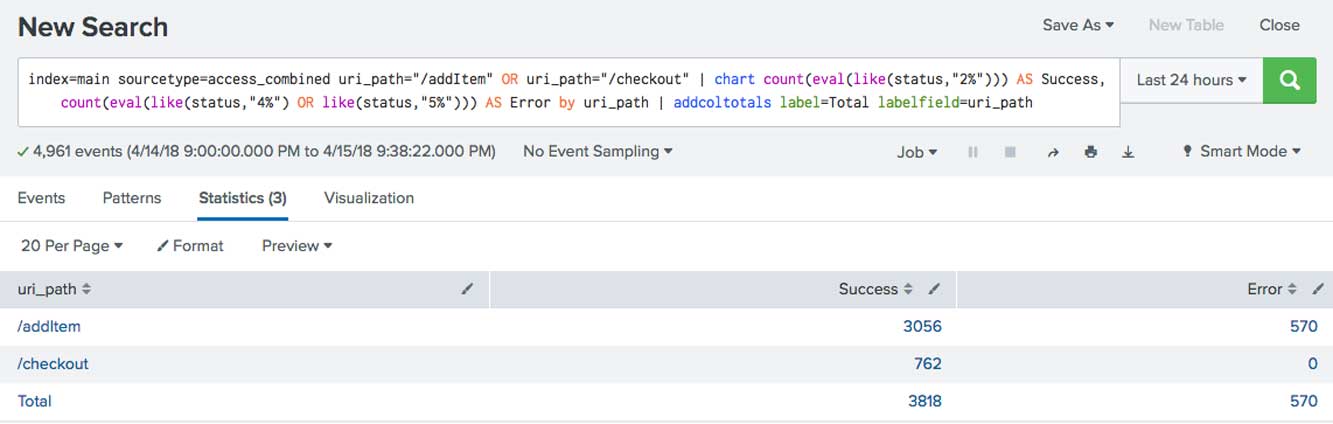Screen dimensions: 1333x424
Task: Edit the Success column pencil icon
Action: tap(934, 289)
